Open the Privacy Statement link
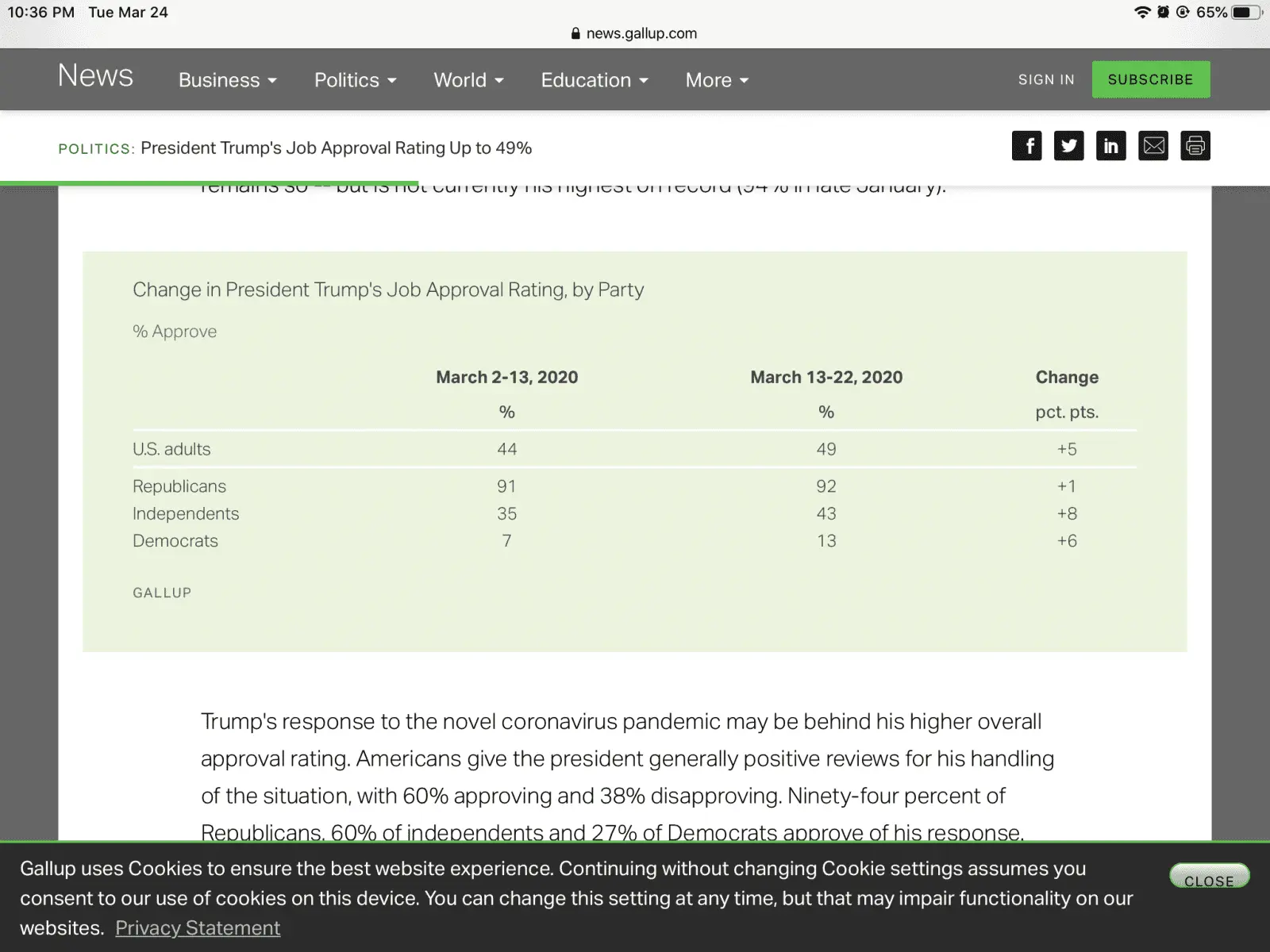The width and height of the screenshot is (1270, 952). 198,928
